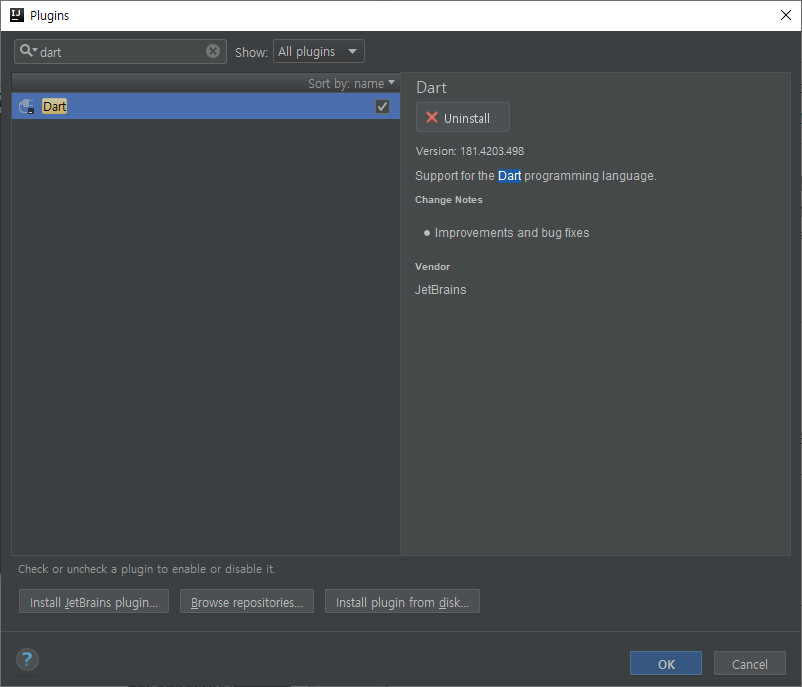The height and width of the screenshot is (687, 802).
Task: Click Install JetBrains plugin button
Action: [94, 602]
